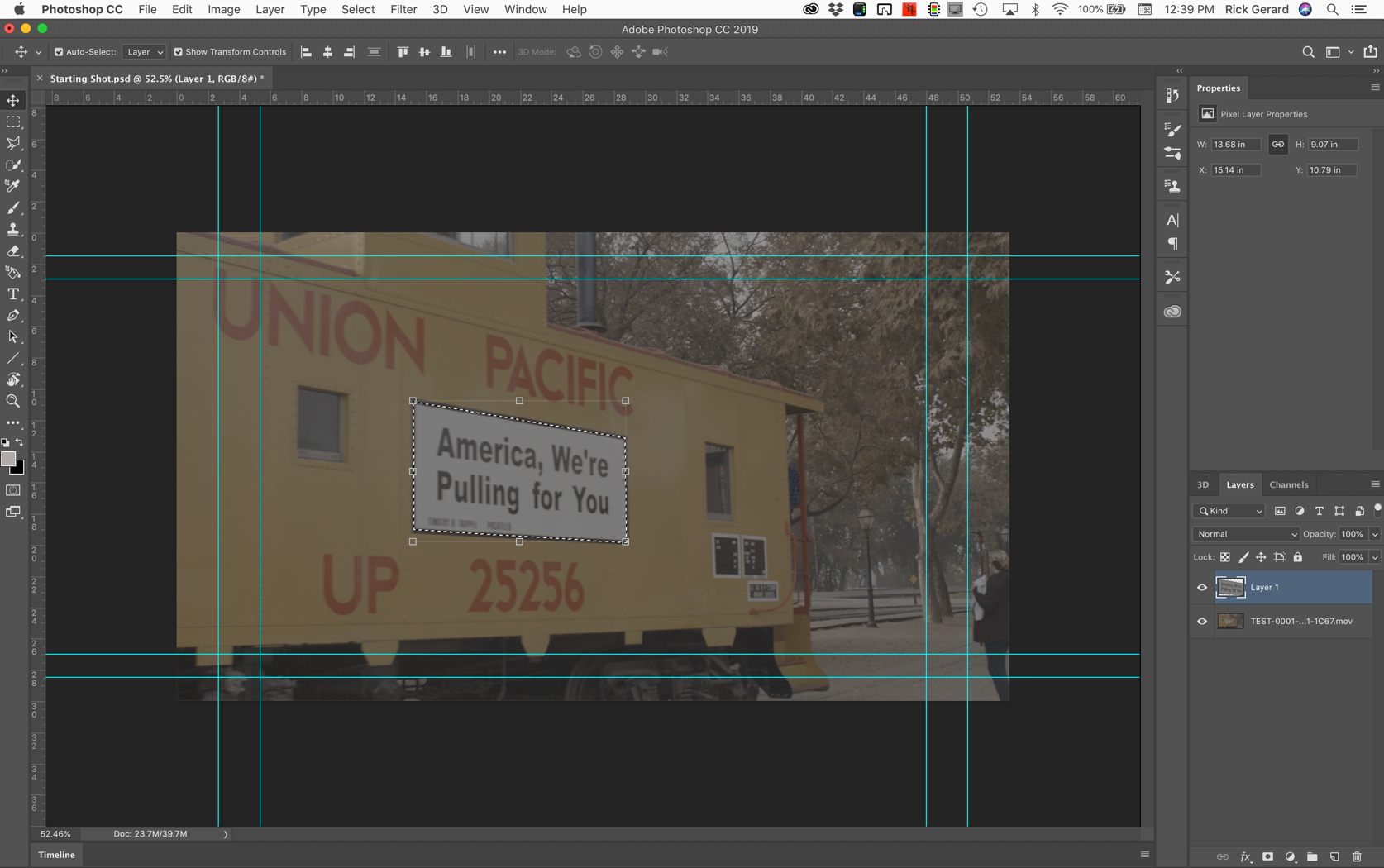
Task: Select the Paint Bucket tool
Action: click(13, 272)
